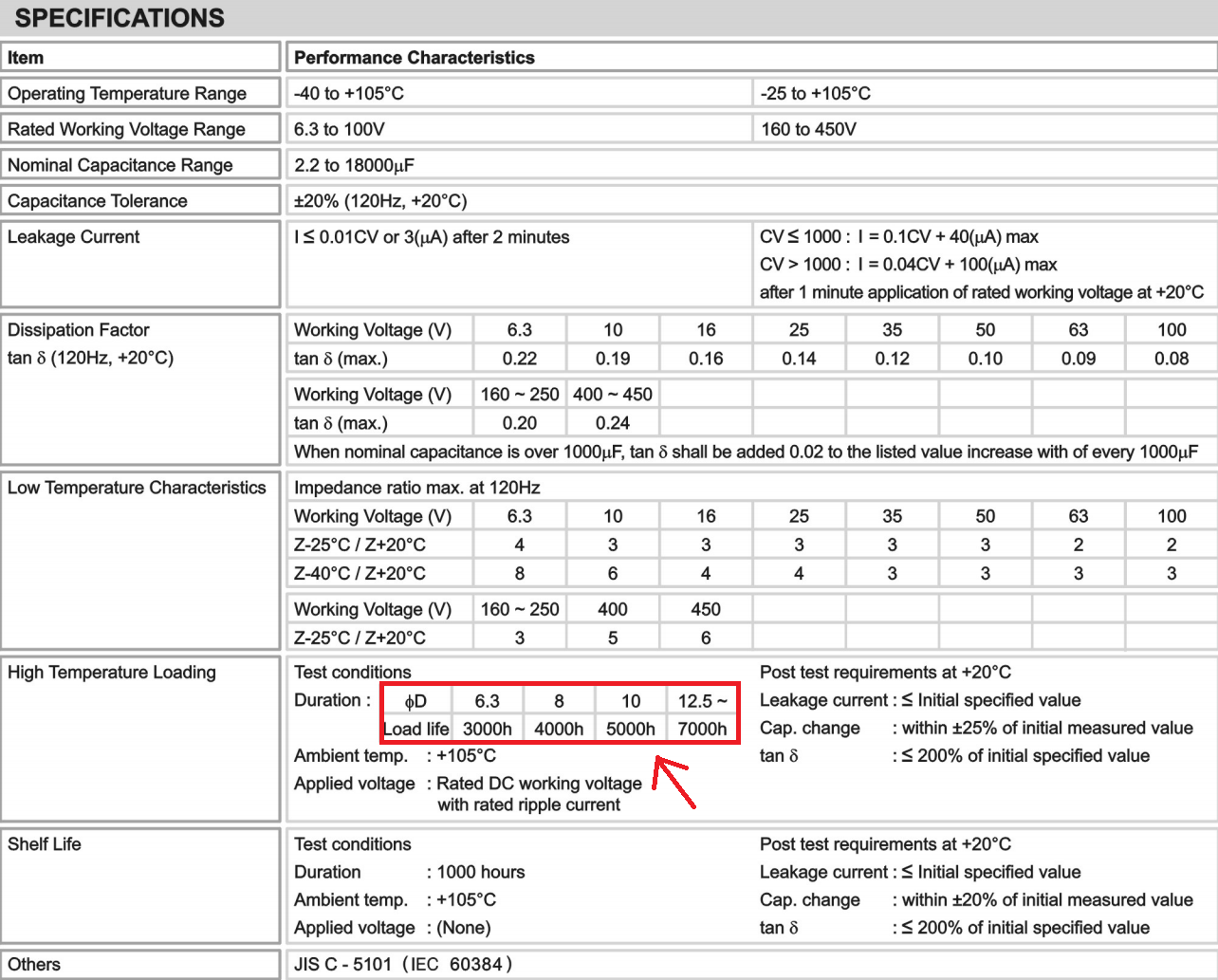This screenshot has width=1218, height=980.
Task: Select the tan δ value 0.16
Action: click(706, 359)
